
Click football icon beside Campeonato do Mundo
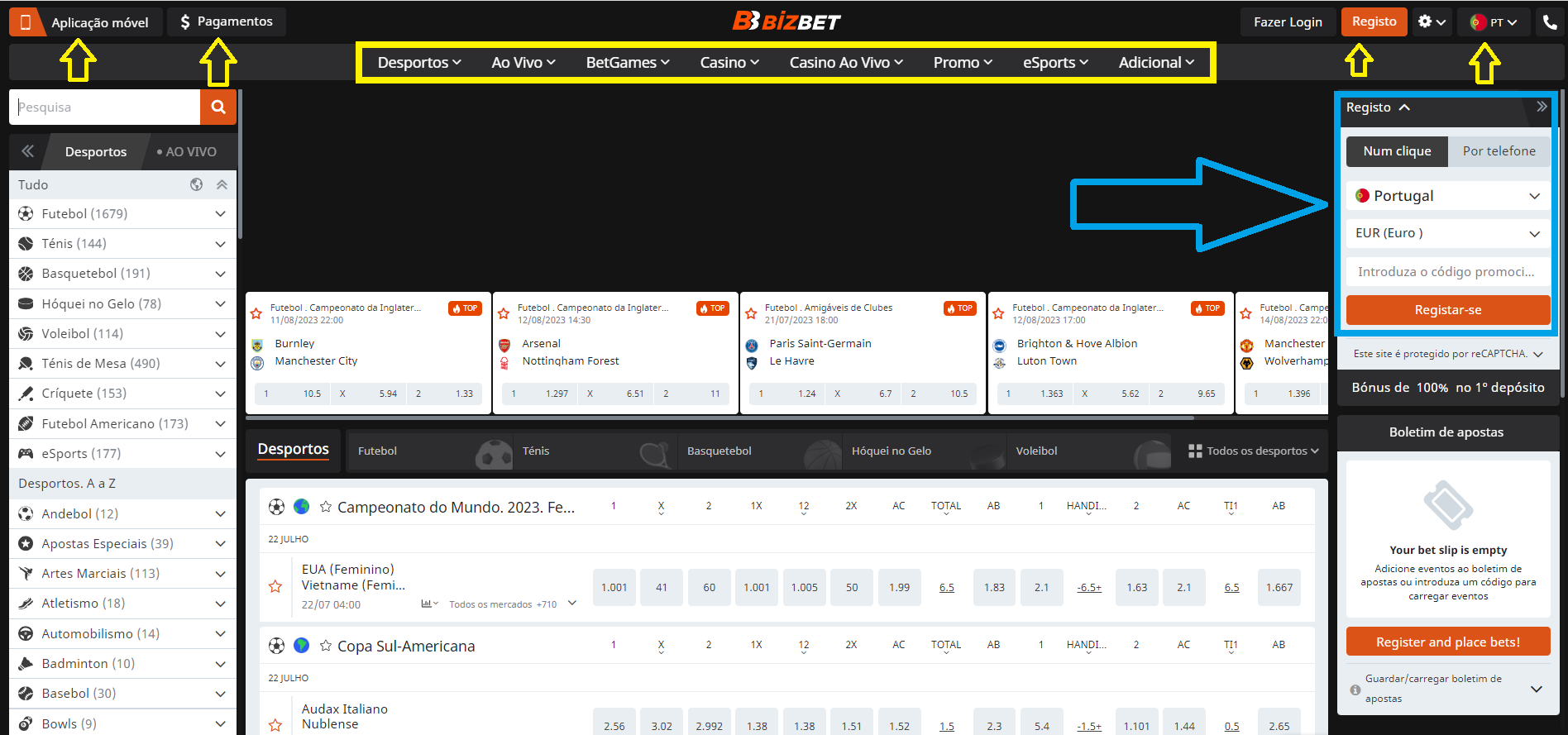pyautogui.click(x=276, y=507)
